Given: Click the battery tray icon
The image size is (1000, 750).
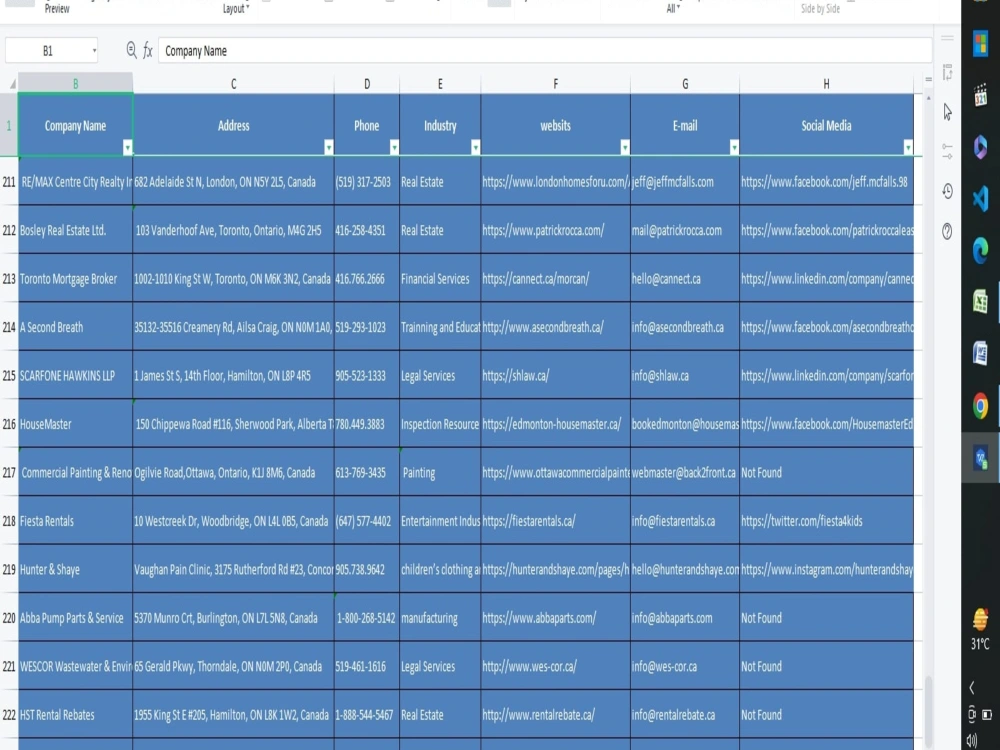Looking at the screenshot, I should (987, 714).
